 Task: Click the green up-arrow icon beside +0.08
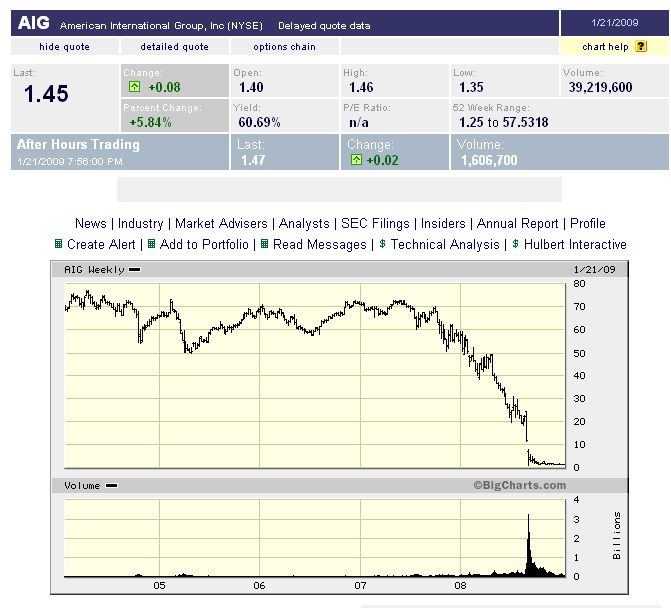(134, 87)
